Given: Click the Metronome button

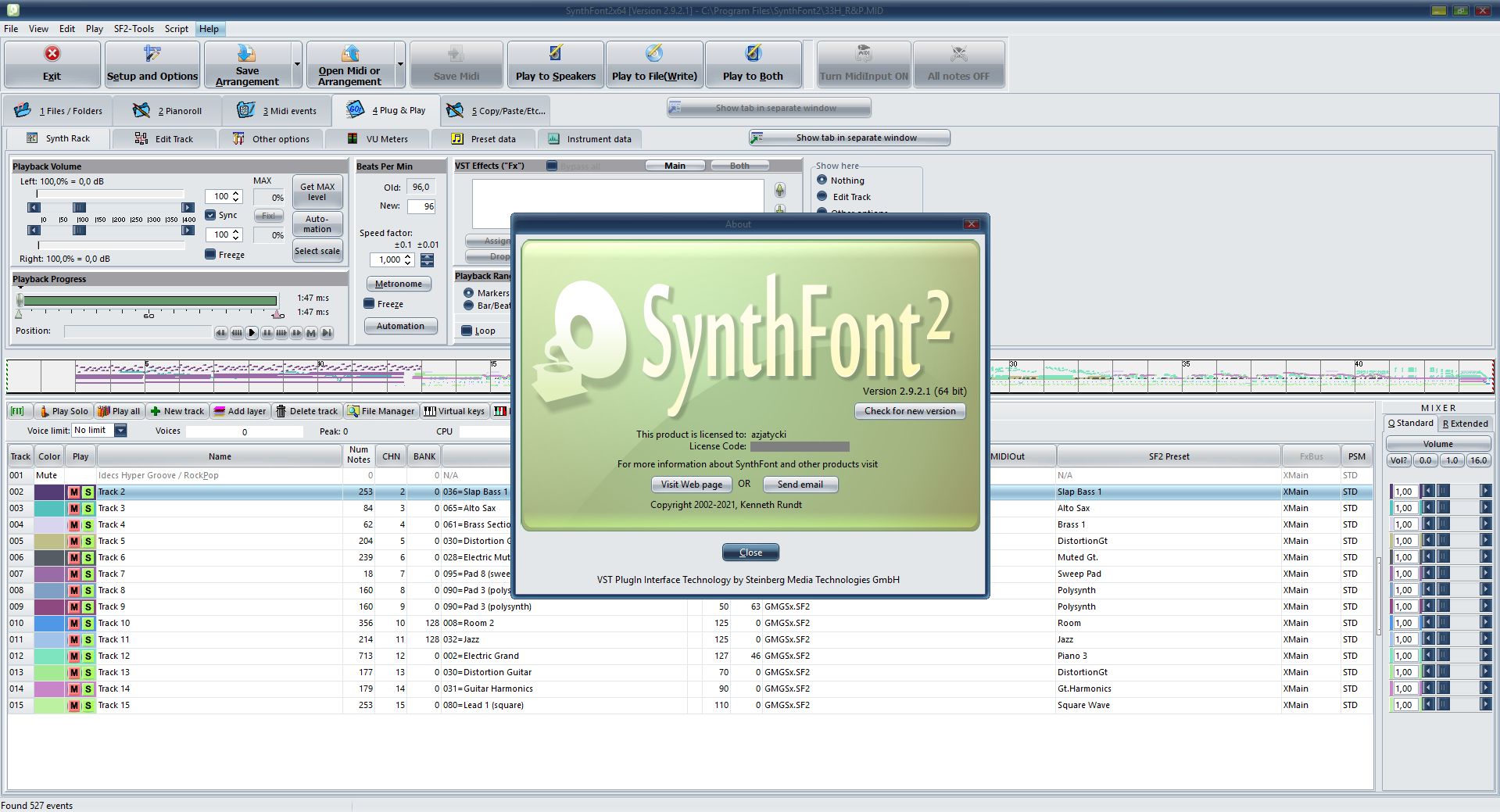Looking at the screenshot, I should tap(399, 284).
